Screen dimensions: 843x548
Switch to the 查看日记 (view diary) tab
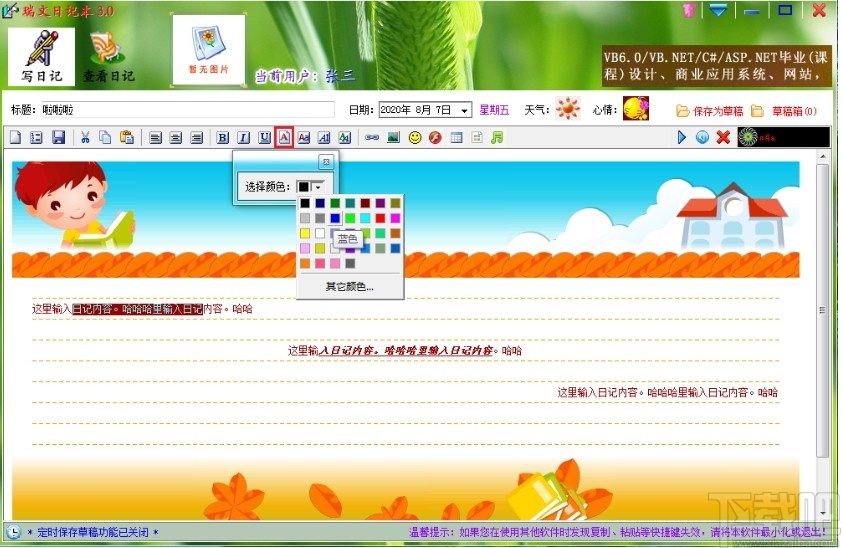coord(108,56)
